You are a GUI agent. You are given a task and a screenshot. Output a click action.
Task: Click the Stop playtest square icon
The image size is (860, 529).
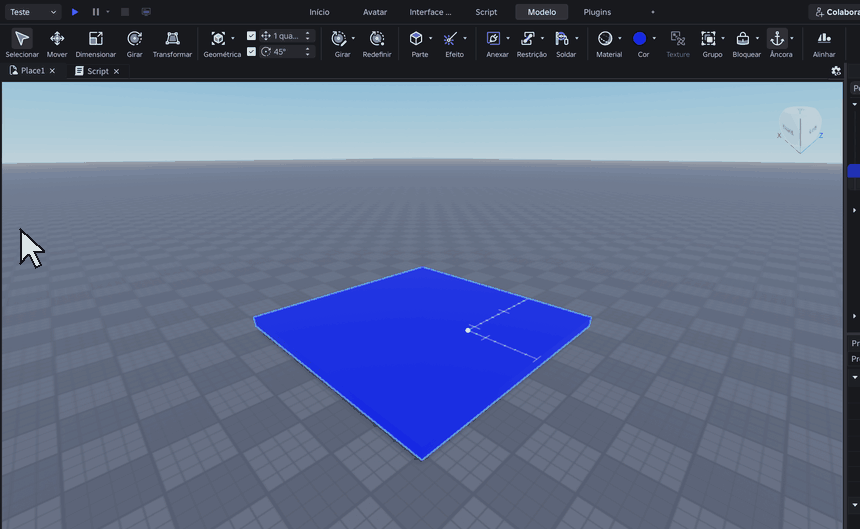pyautogui.click(x=125, y=12)
